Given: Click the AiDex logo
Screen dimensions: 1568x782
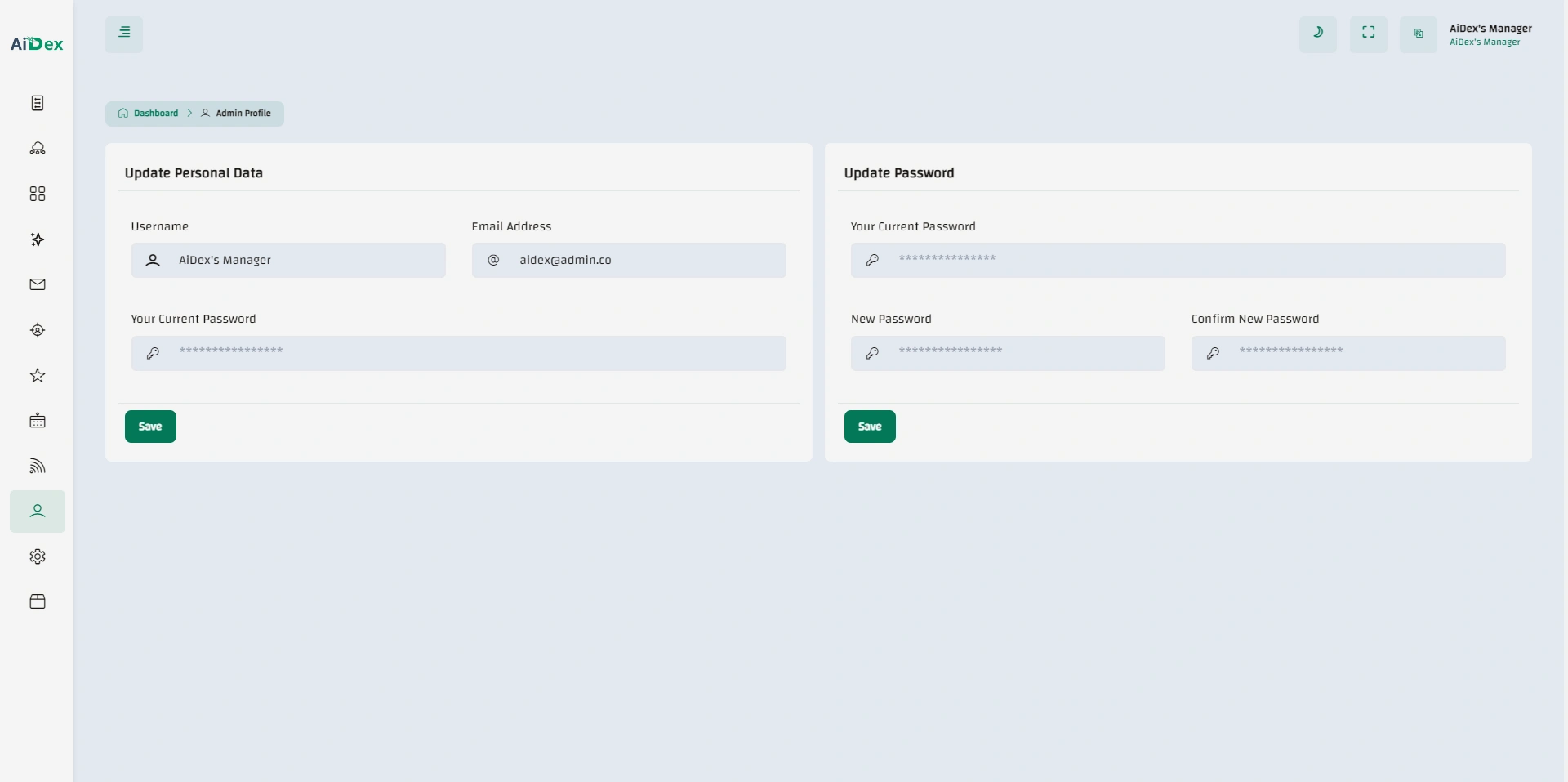Looking at the screenshot, I should [37, 44].
